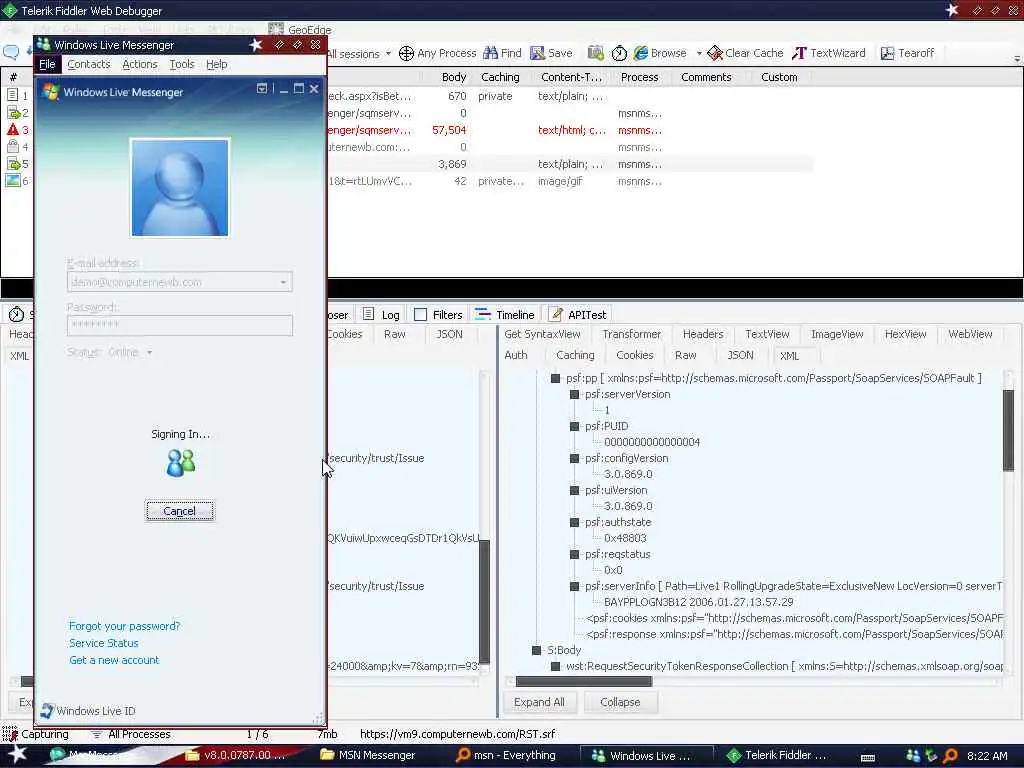Click the timer clock icon in Fiddler toolbar
1024x768 pixels.
(x=619, y=53)
